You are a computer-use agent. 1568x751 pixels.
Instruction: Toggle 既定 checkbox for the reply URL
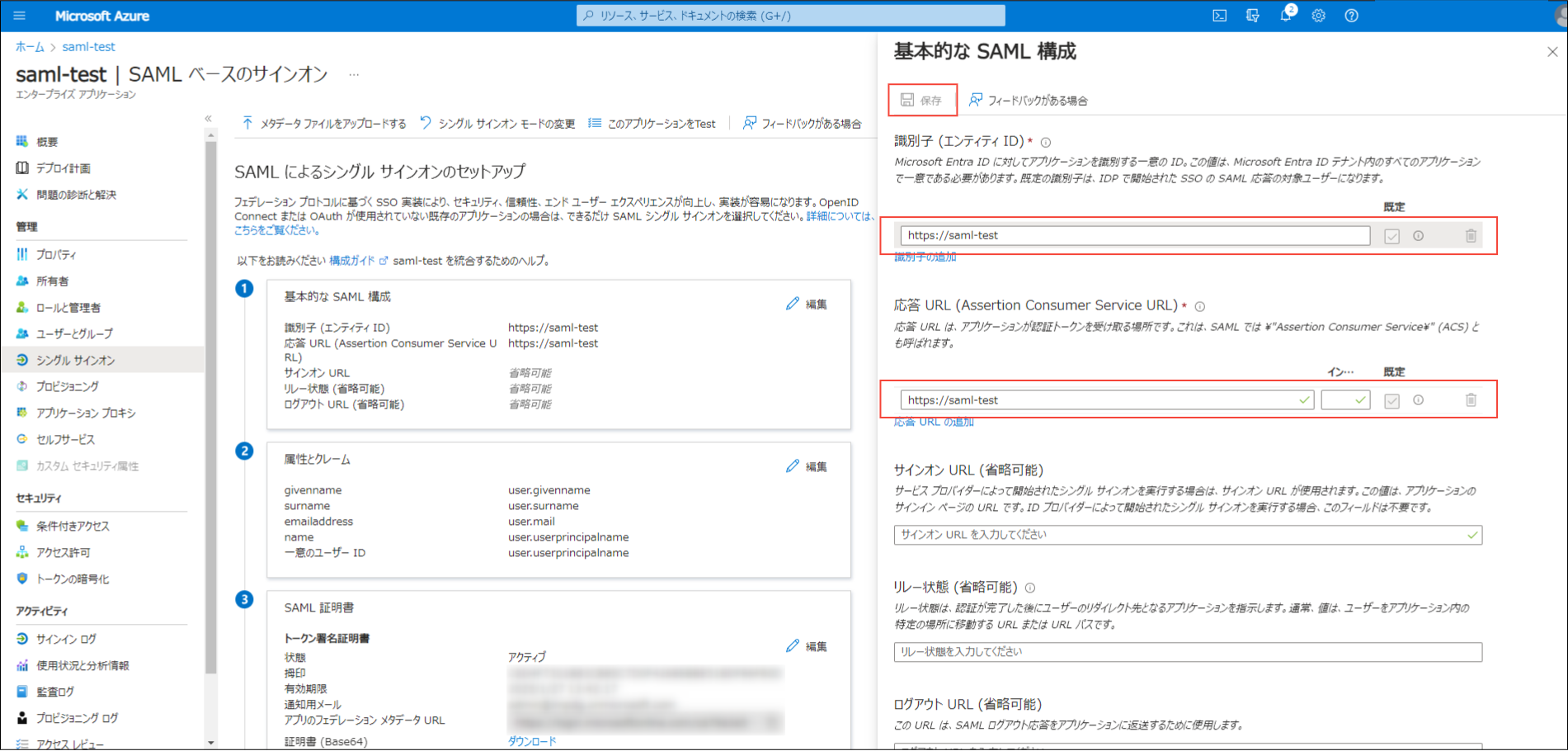[x=1391, y=400]
